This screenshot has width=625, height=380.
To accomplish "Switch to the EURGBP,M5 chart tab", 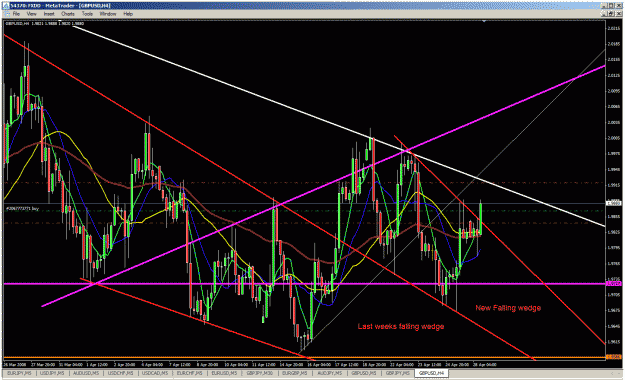I will point(295,373).
